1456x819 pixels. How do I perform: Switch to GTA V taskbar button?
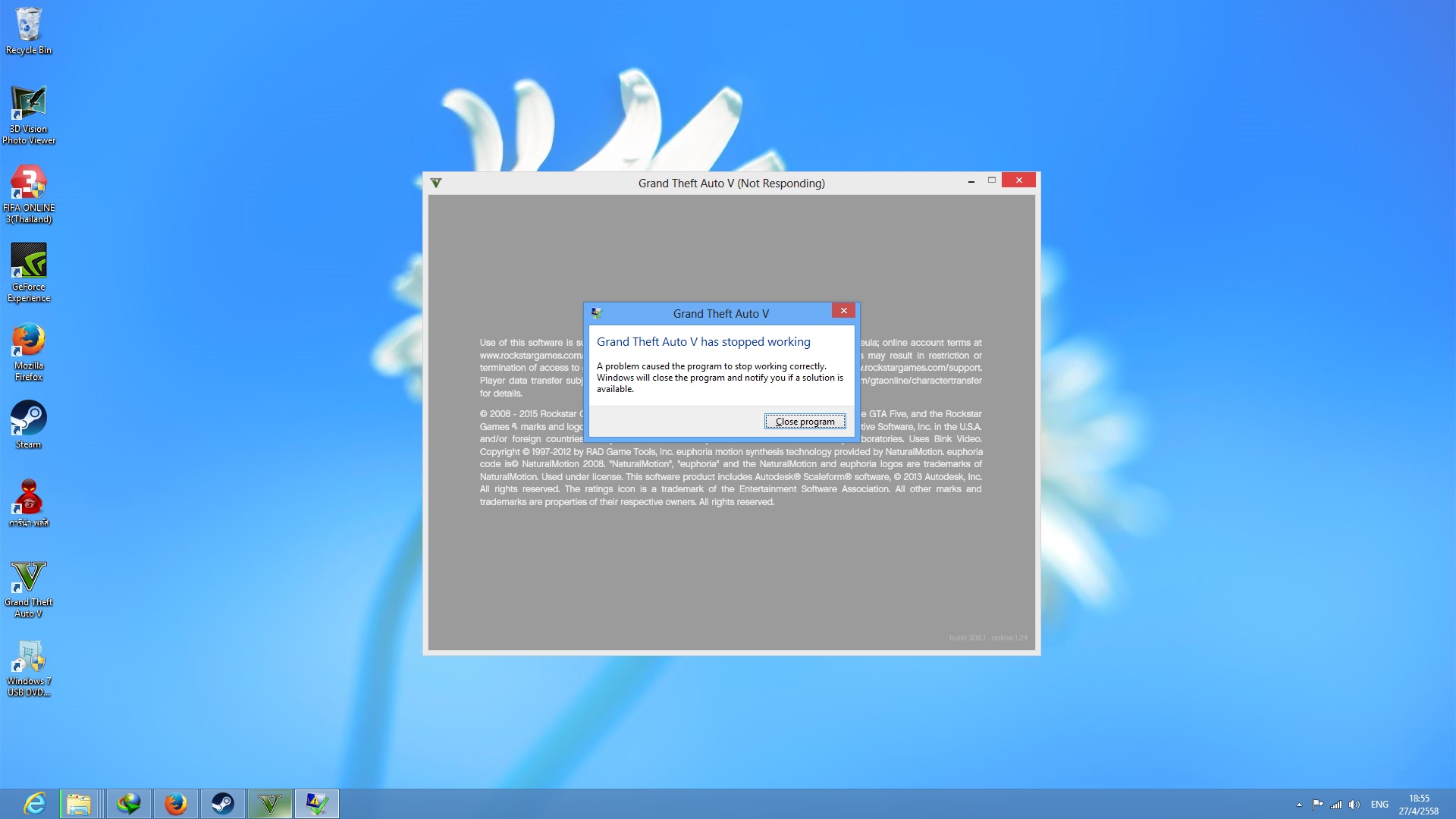coord(270,804)
